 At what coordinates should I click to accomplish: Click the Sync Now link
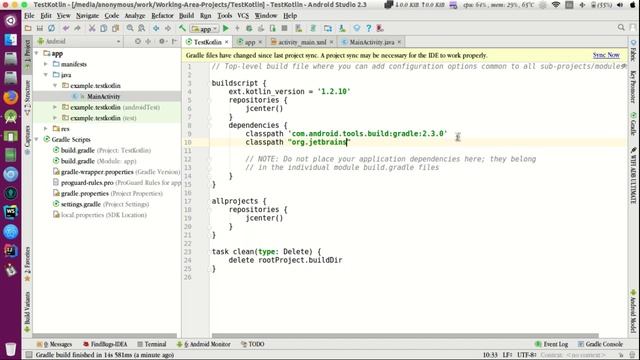pyautogui.click(x=606, y=55)
